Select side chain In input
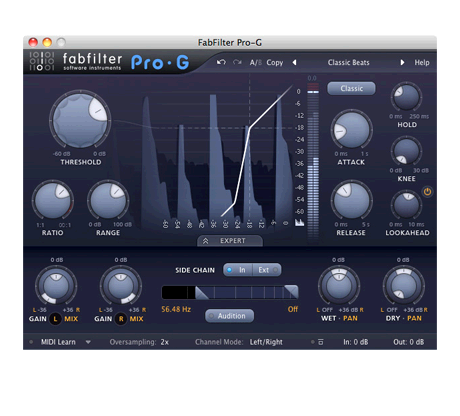 point(238,270)
